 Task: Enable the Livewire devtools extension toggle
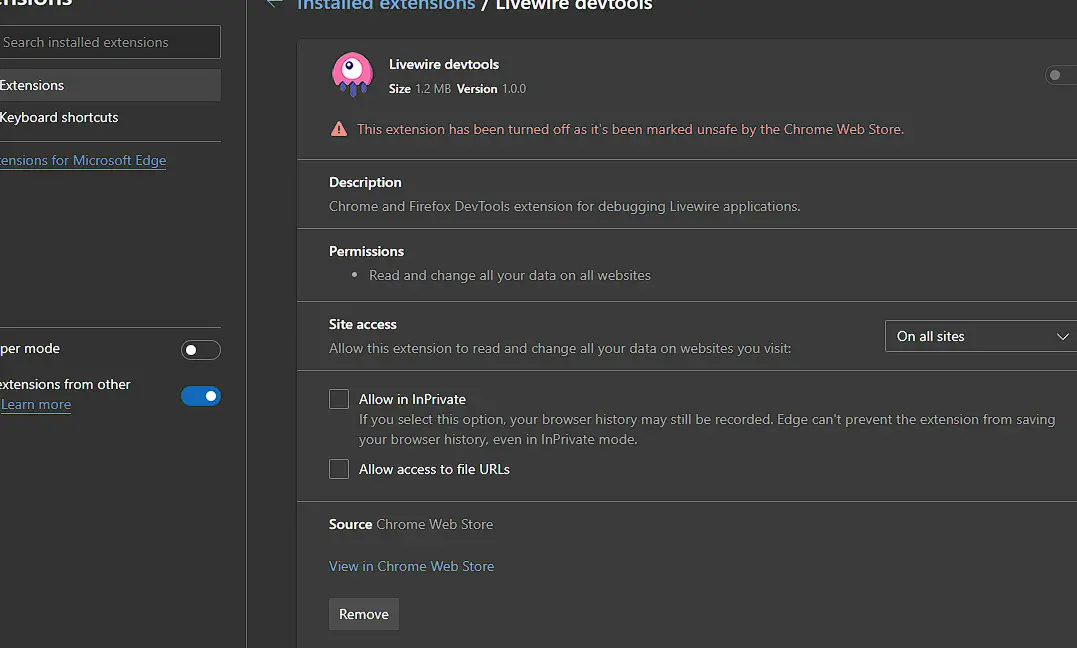click(1061, 75)
